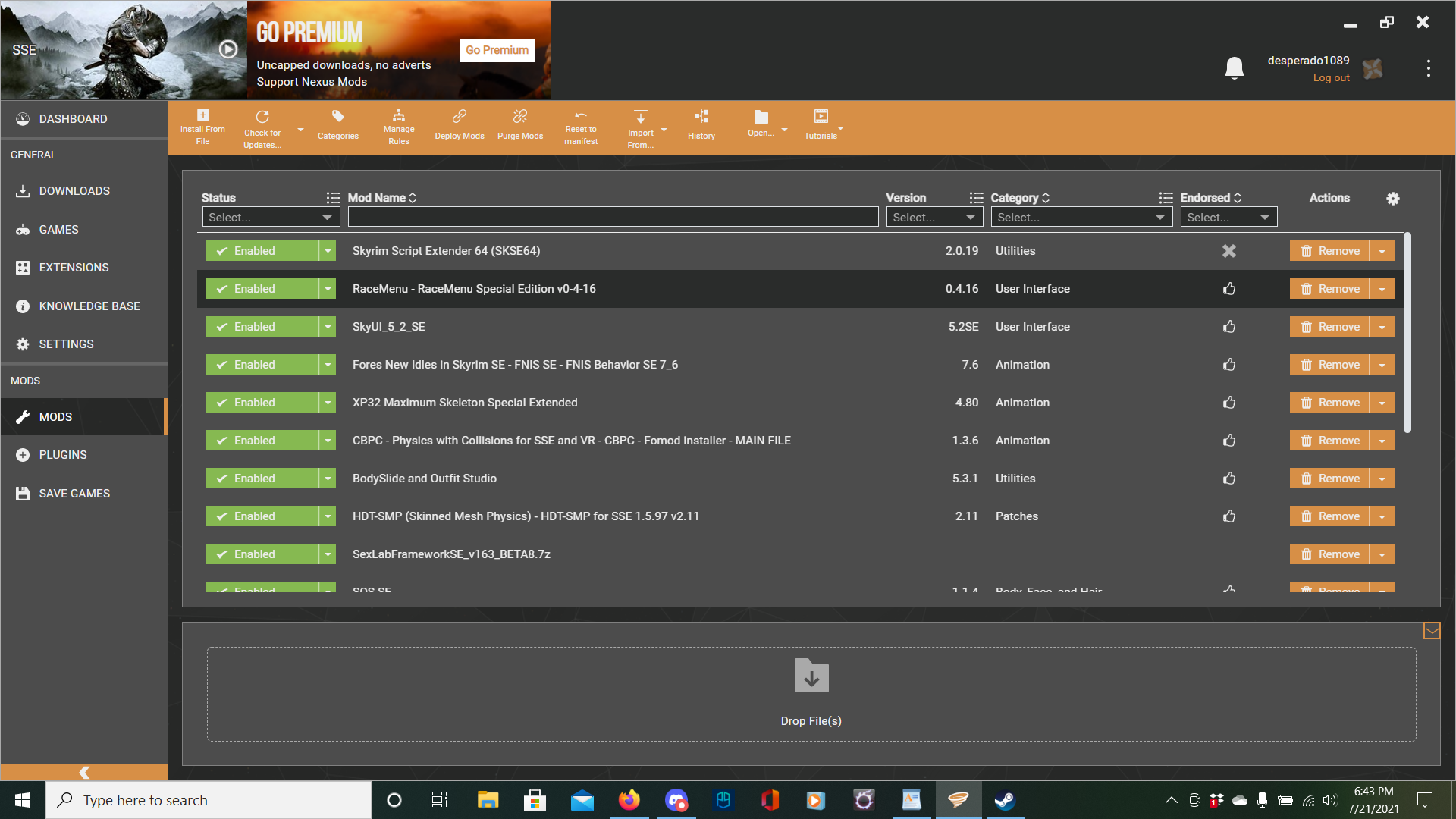The height and width of the screenshot is (819, 1456).
Task: Toggle Enabled status for SkyUI_5_2_SE
Action: click(262, 327)
